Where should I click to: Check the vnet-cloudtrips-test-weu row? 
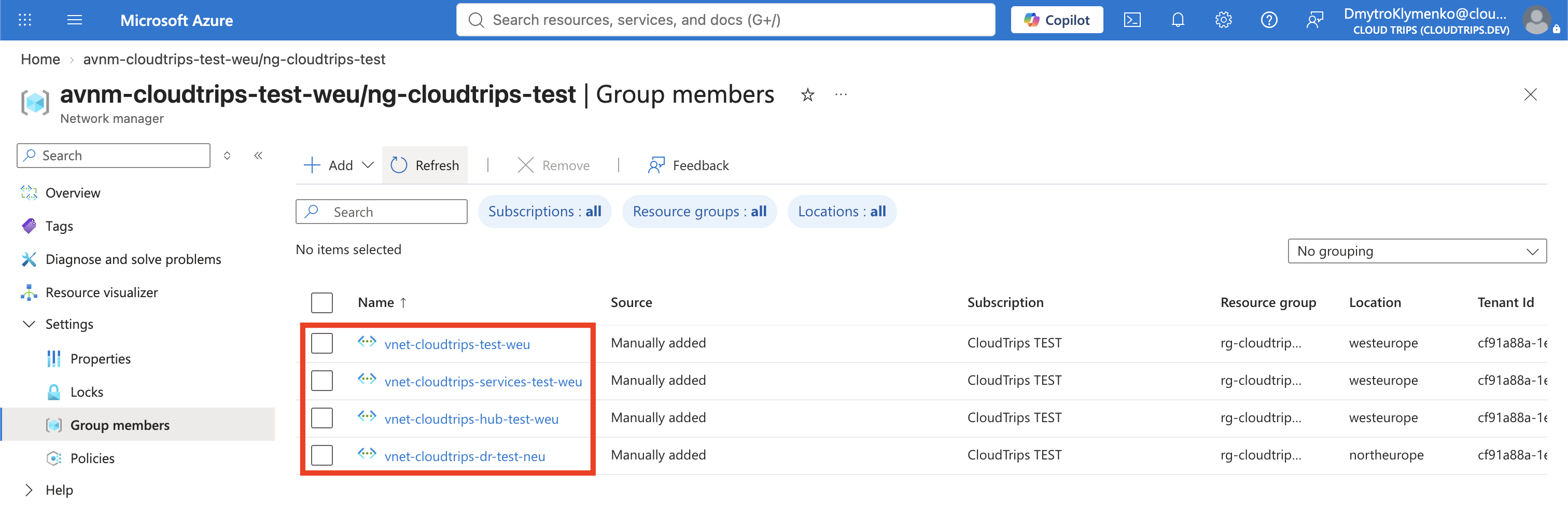(x=322, y=343)
